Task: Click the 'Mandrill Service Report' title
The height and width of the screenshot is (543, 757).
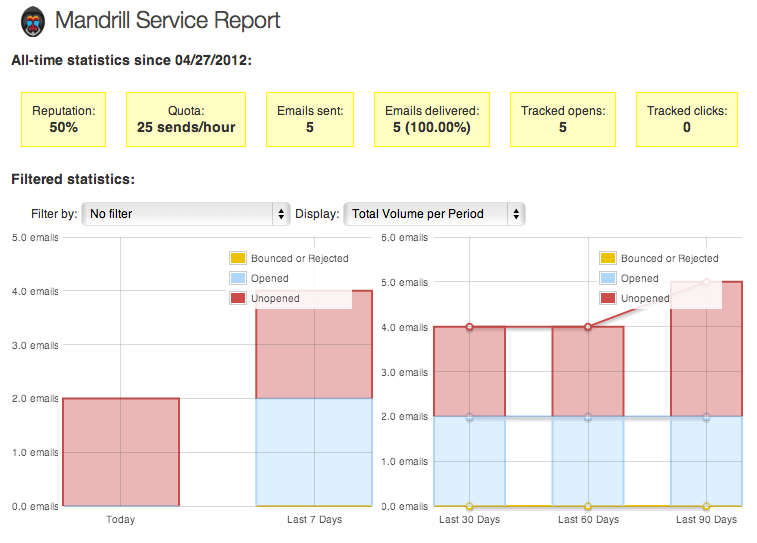Action: 168,21
